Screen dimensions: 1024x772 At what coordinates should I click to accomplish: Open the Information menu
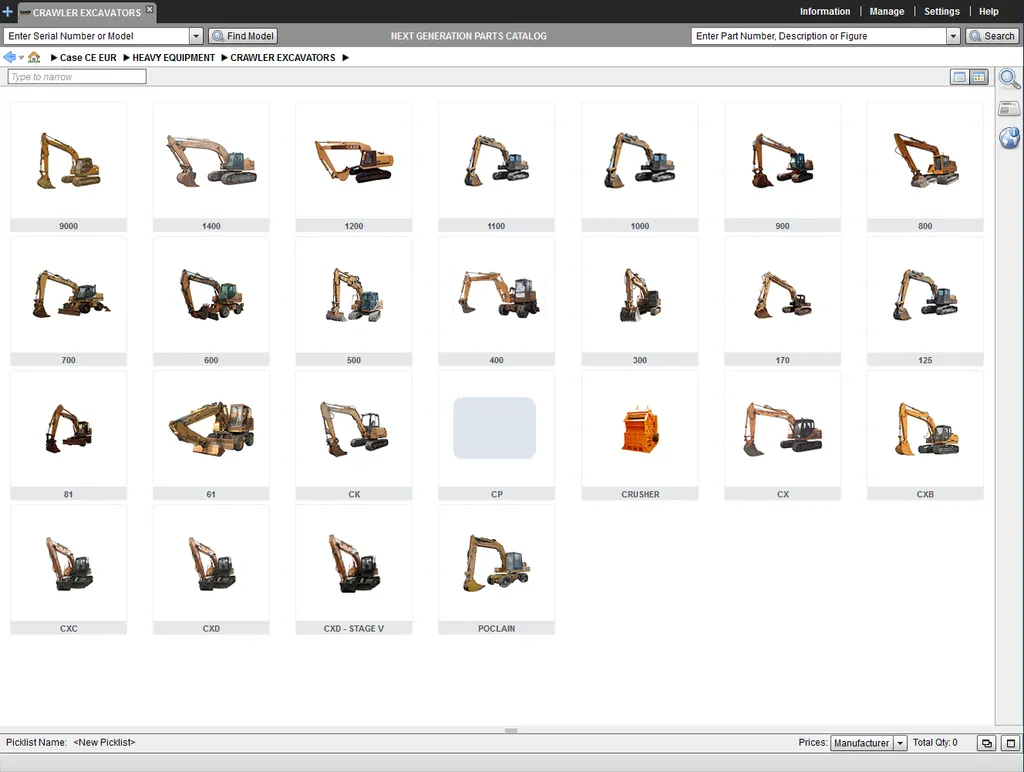pyautogui.click(x=825, y=12)
